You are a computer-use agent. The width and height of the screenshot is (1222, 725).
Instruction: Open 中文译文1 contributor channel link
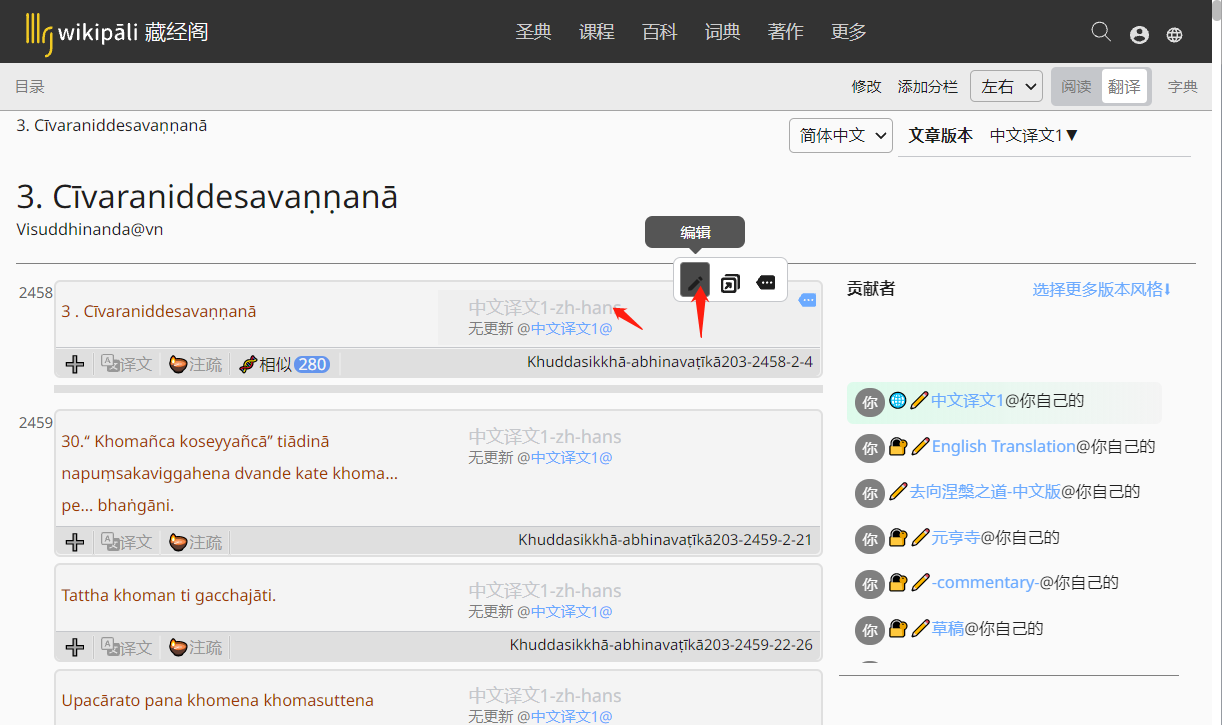pyautogui.click(x=968, y=401)
